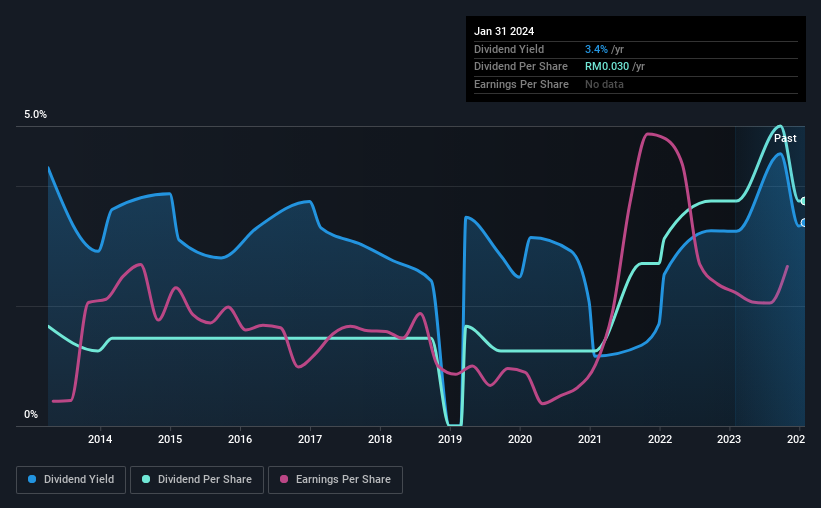Click the Past region label

pyautogui.click(x=785, y=138)
